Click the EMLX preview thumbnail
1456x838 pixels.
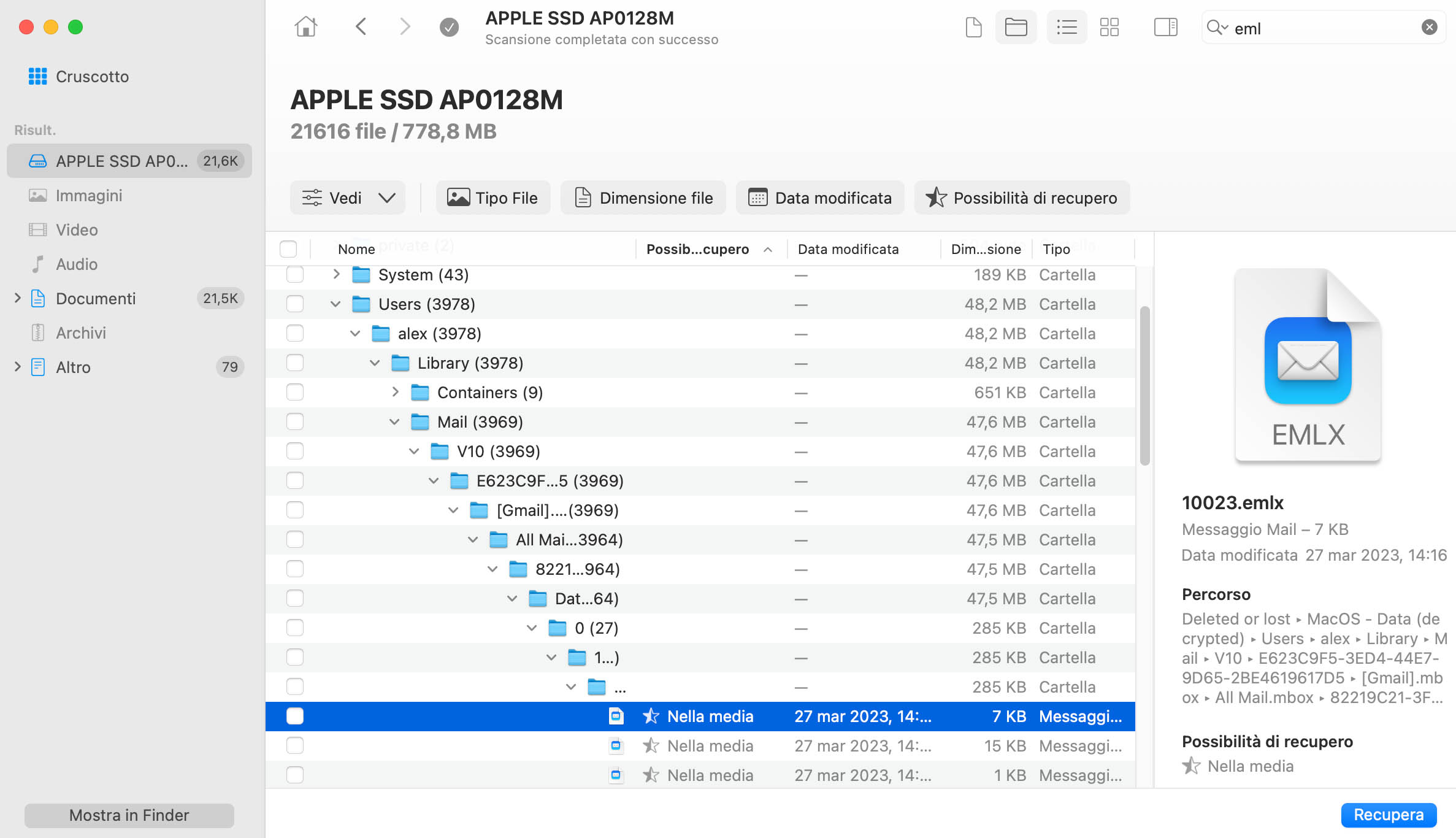point(1308,365)
